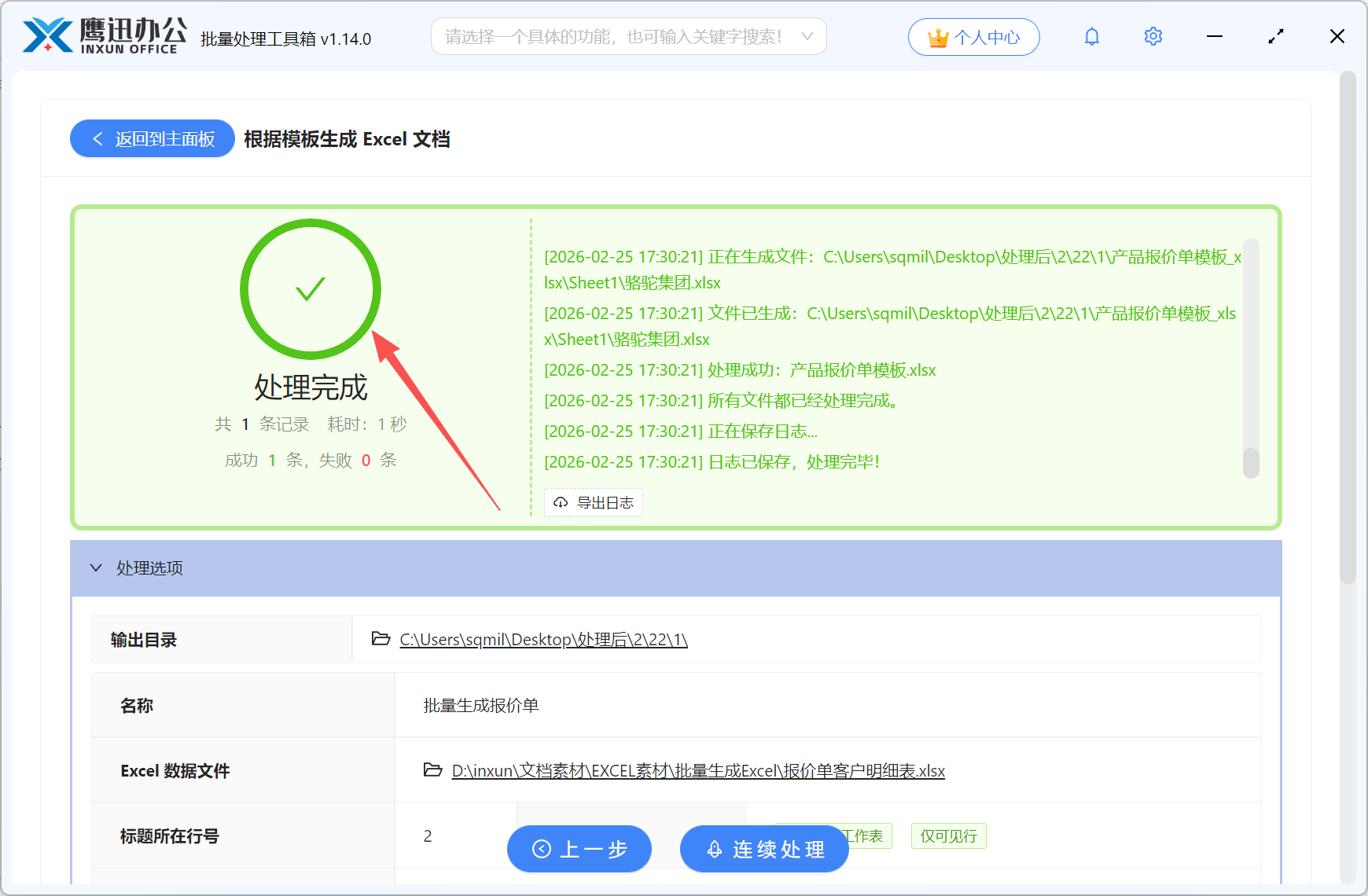
Task: Collapse the 处理选项 section
Action: (96, 567)
